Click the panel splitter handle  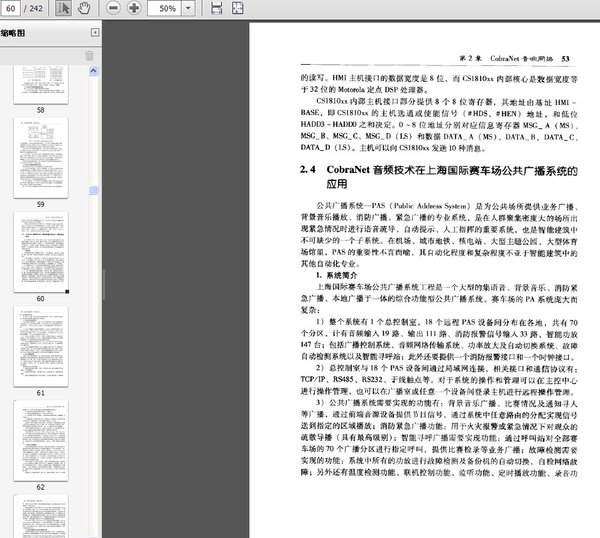click(104, 284)
